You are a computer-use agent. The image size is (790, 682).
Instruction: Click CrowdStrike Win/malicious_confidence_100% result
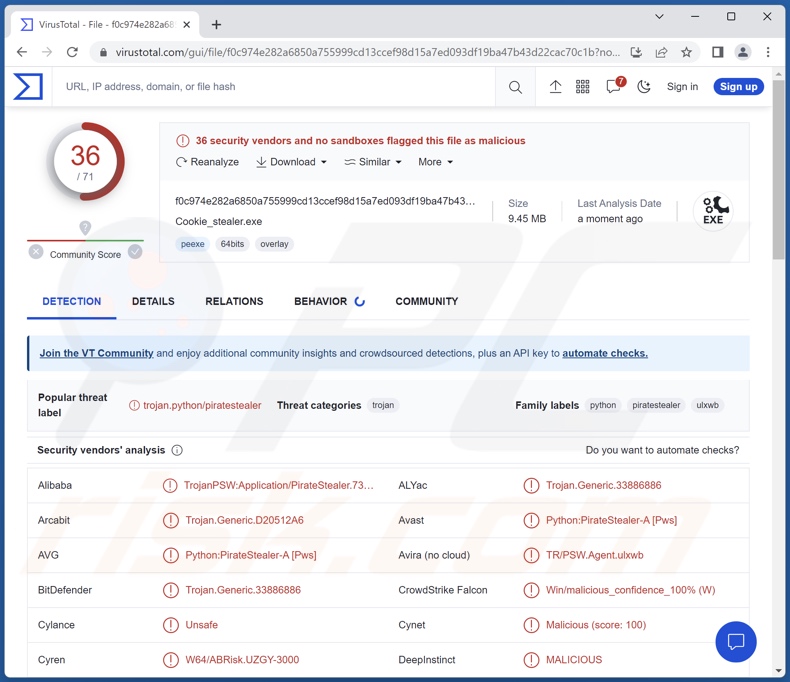(x=630, y=590)
